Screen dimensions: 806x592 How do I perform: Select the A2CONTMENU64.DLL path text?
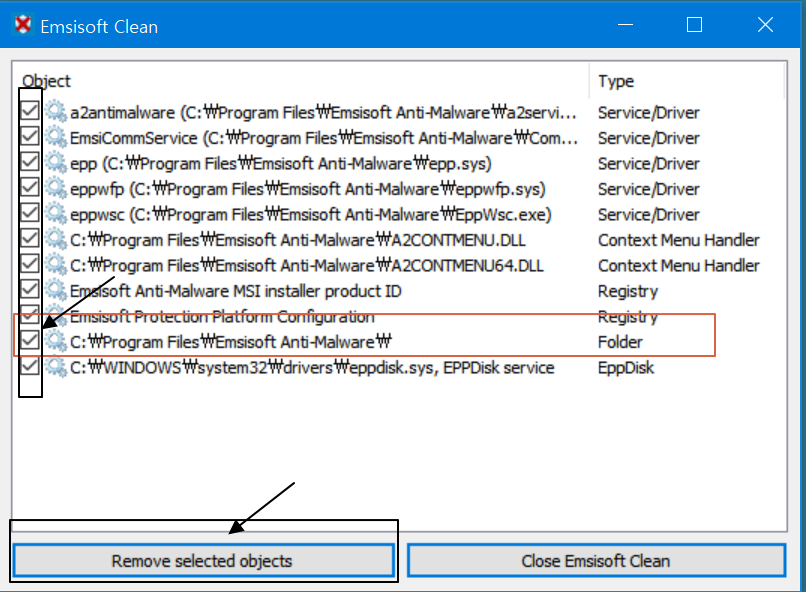(306, 266)
